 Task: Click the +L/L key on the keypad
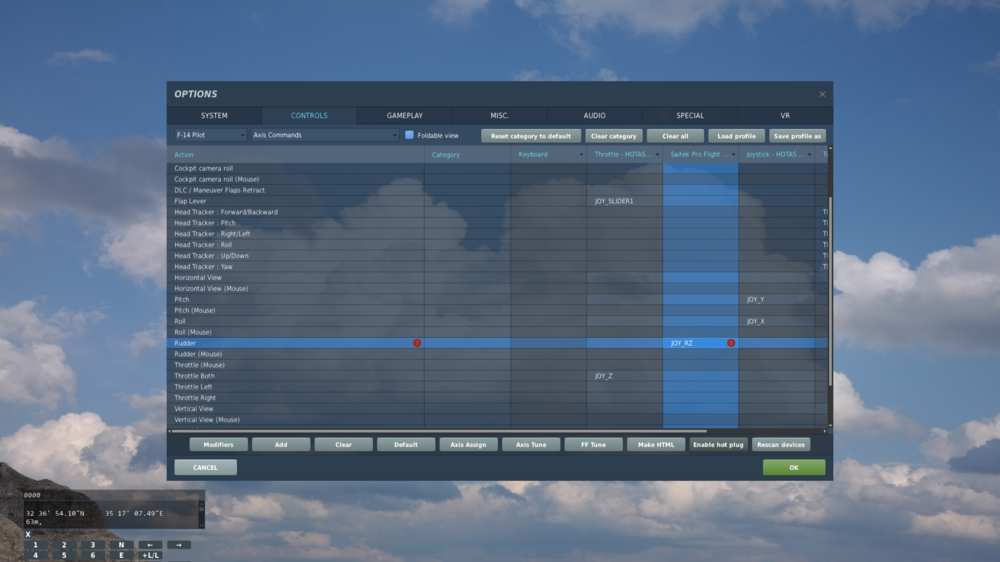150,555
